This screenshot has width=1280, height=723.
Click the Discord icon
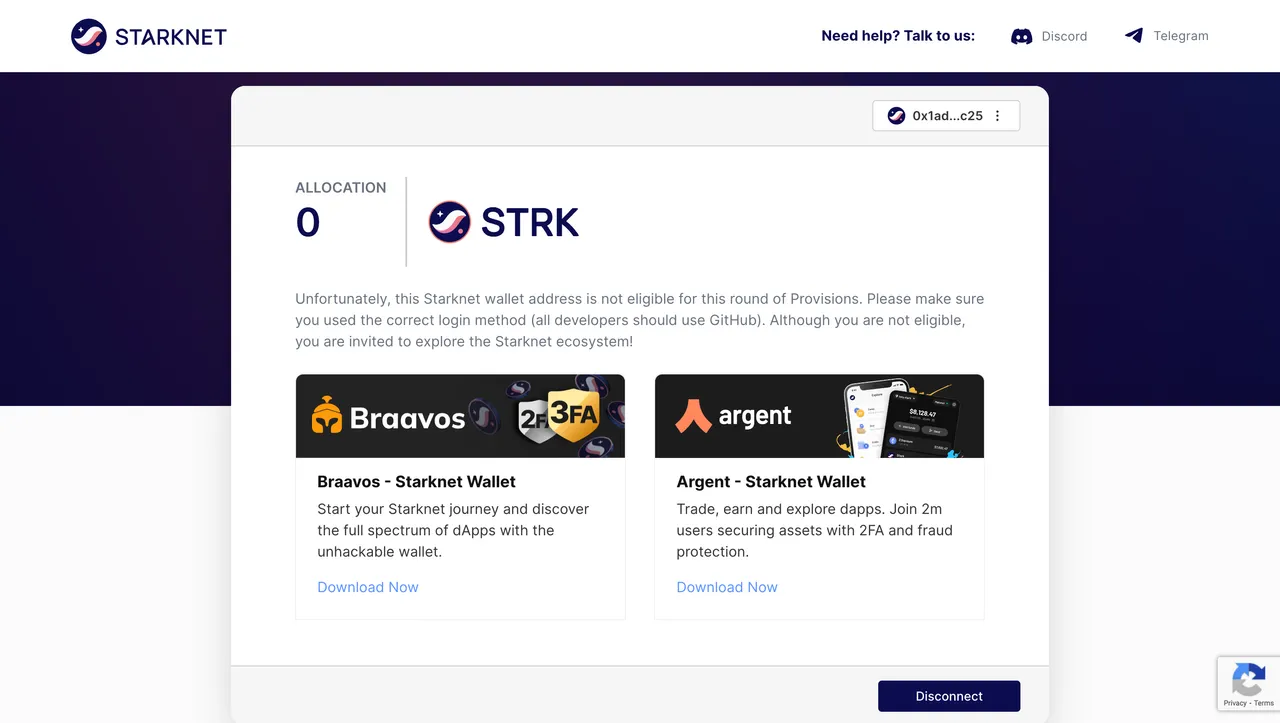1021,36
